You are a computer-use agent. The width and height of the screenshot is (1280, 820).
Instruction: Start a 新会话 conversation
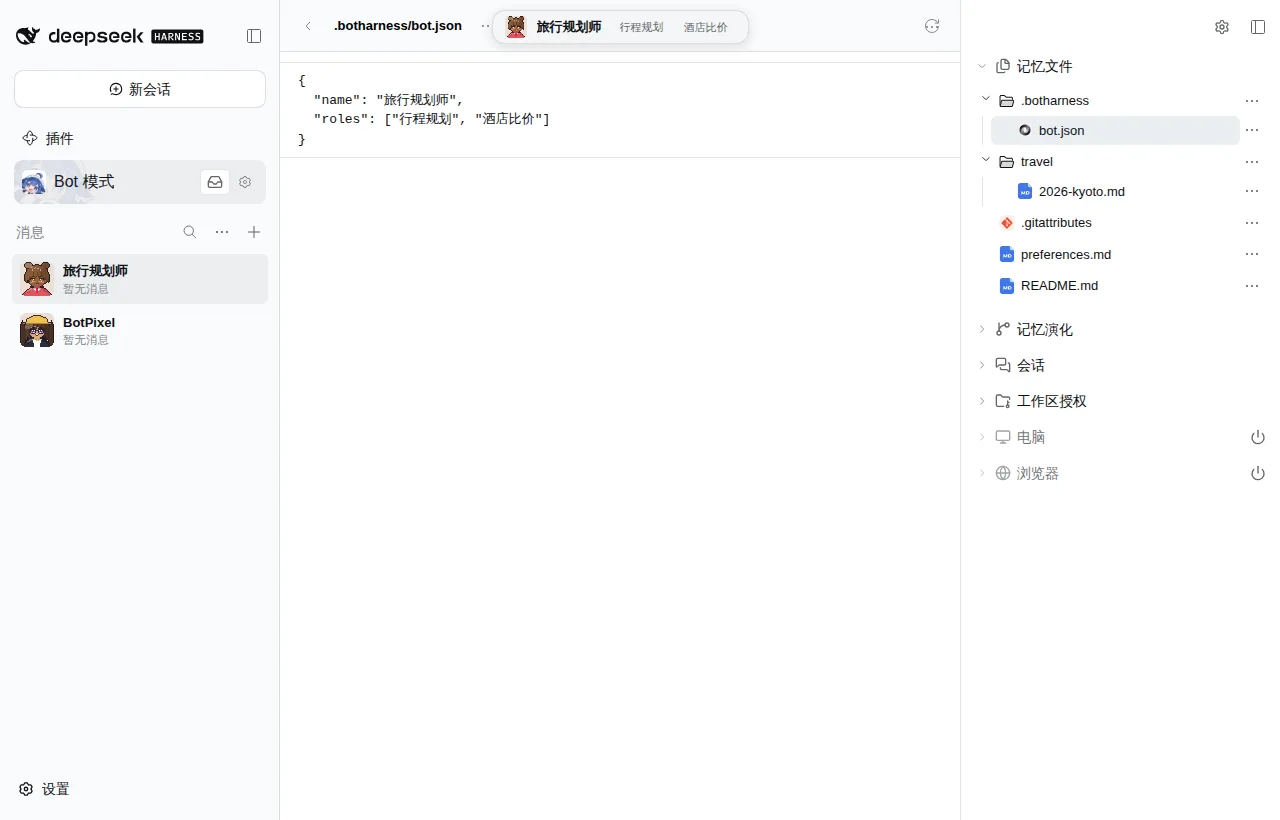tap(140, 89)
